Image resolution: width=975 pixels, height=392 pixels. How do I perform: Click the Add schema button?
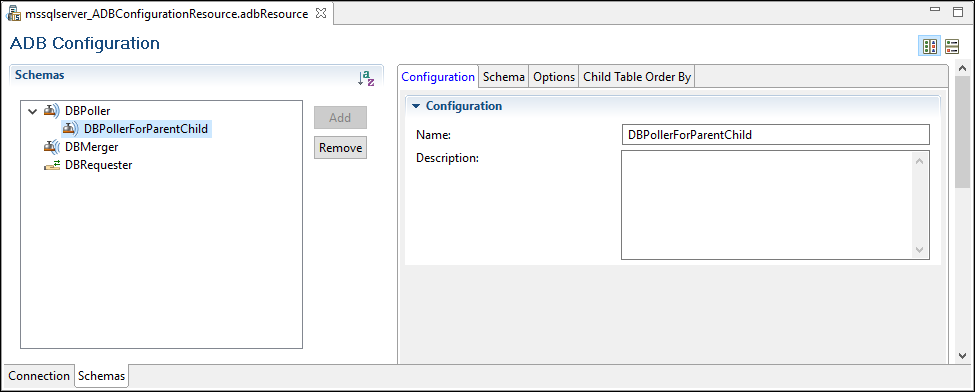coord(340,118)
